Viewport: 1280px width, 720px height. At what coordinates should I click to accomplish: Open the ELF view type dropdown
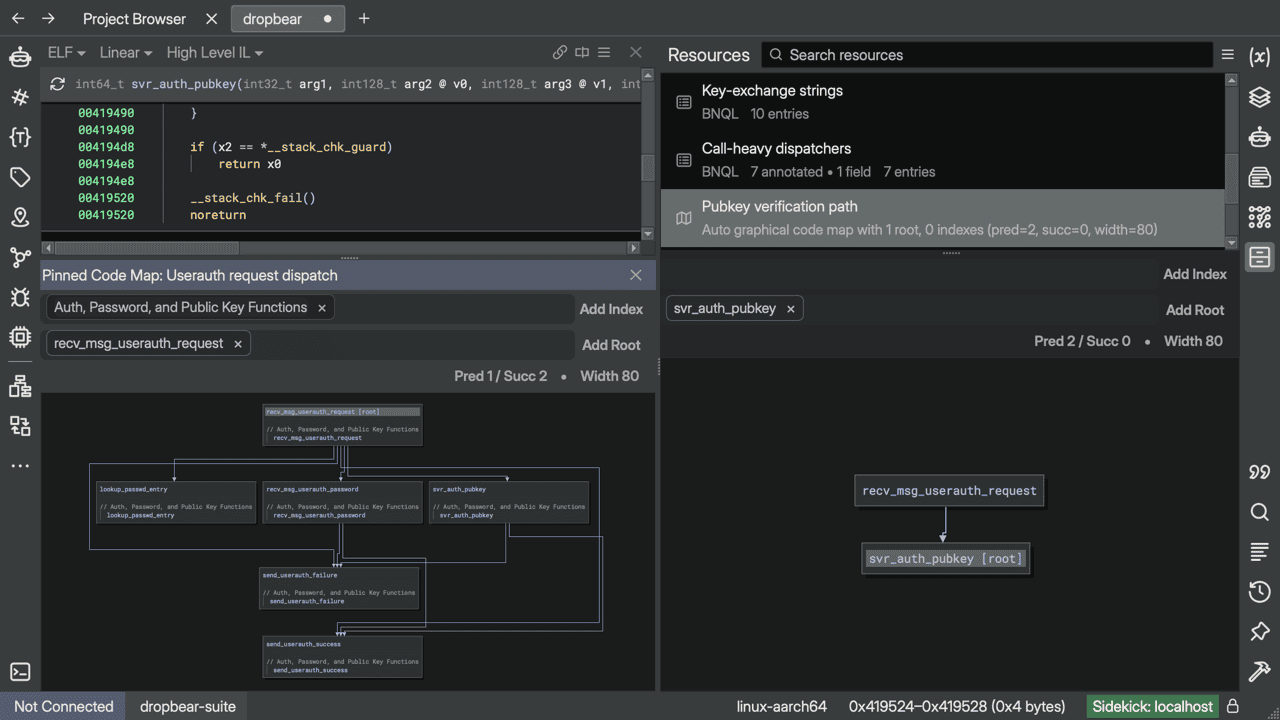pyautogui.click(x=66, y=52)
